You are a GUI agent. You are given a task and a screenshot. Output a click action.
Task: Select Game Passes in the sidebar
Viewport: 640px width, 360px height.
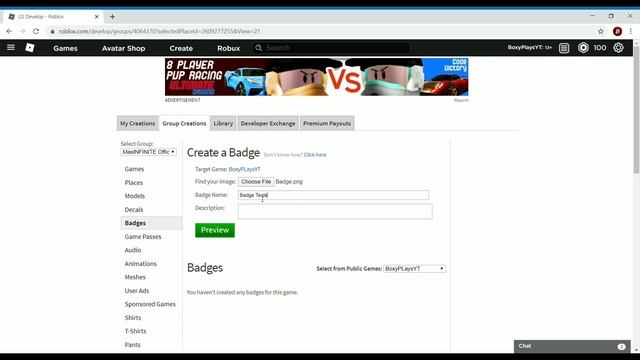point(143,237)
